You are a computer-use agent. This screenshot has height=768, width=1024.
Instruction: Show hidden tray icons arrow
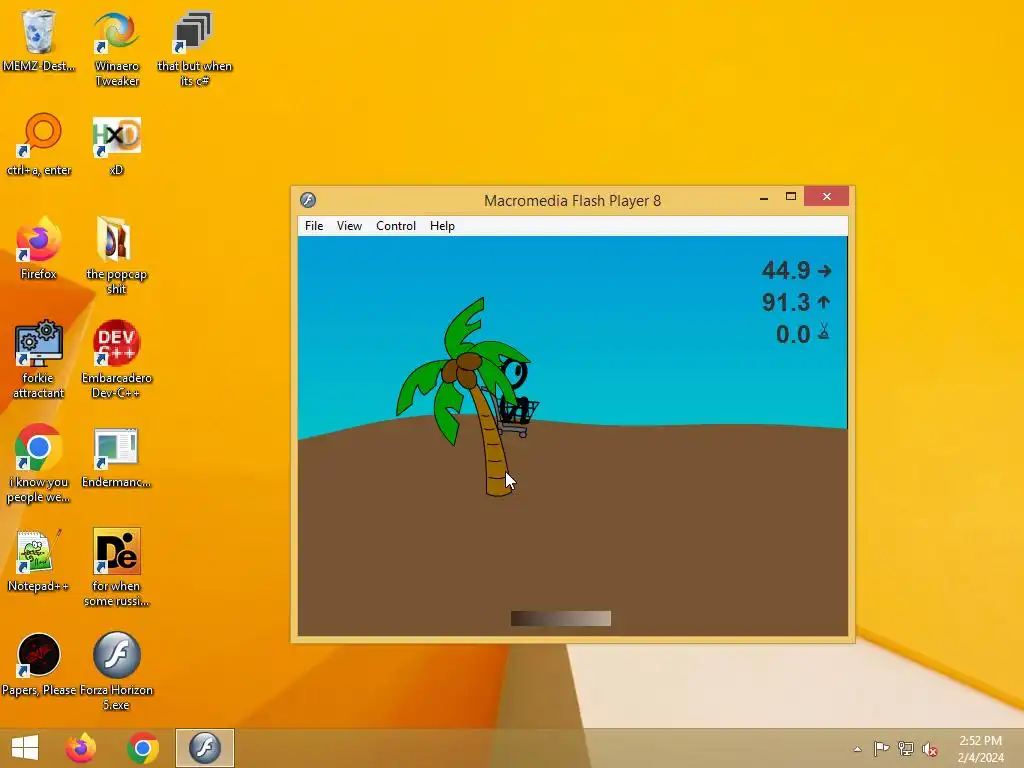click(857, 749)
